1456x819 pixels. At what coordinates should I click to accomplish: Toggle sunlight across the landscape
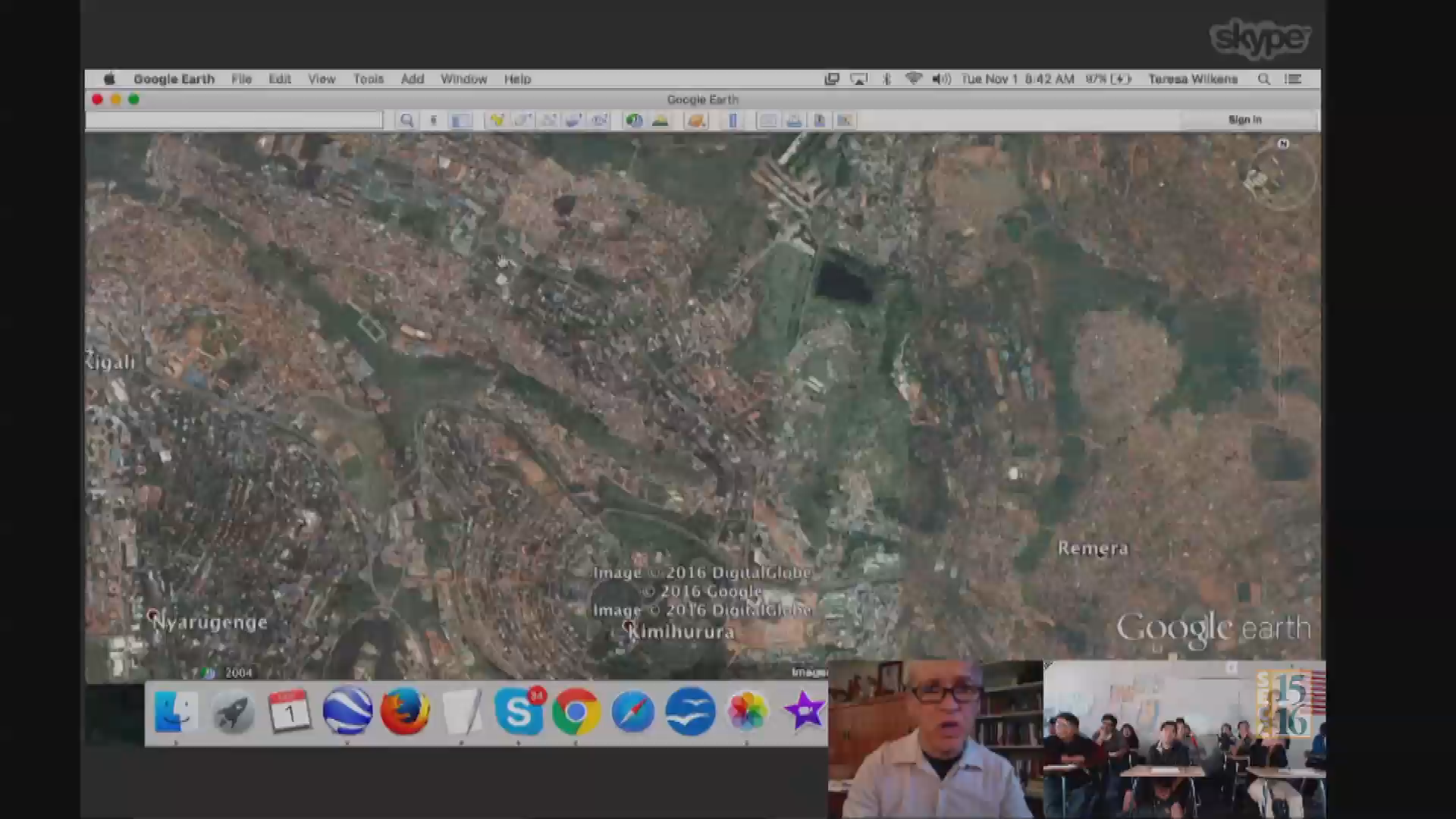pyautogui.click(x=661, y=121)
